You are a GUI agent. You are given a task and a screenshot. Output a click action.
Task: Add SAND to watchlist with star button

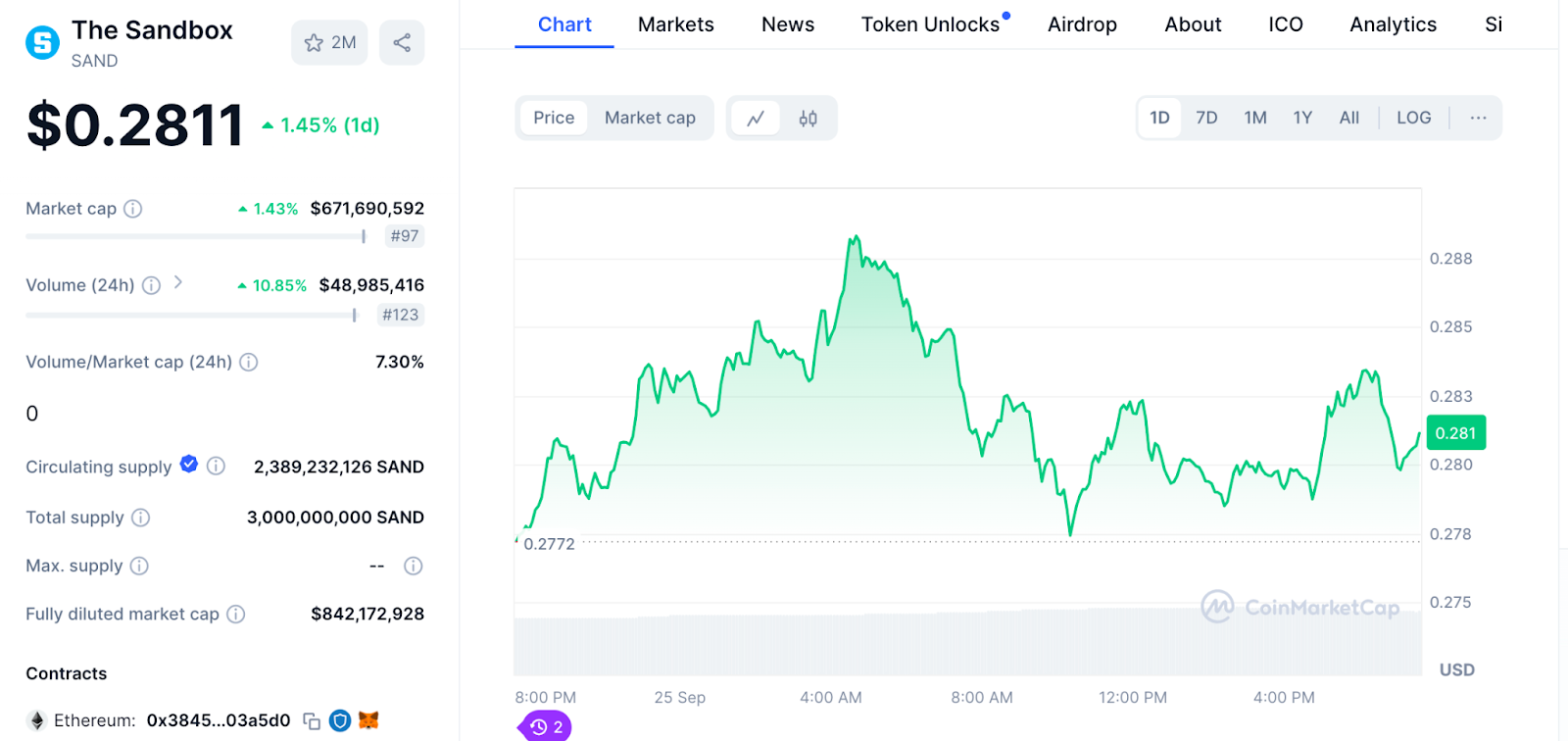tap(329, 43)
